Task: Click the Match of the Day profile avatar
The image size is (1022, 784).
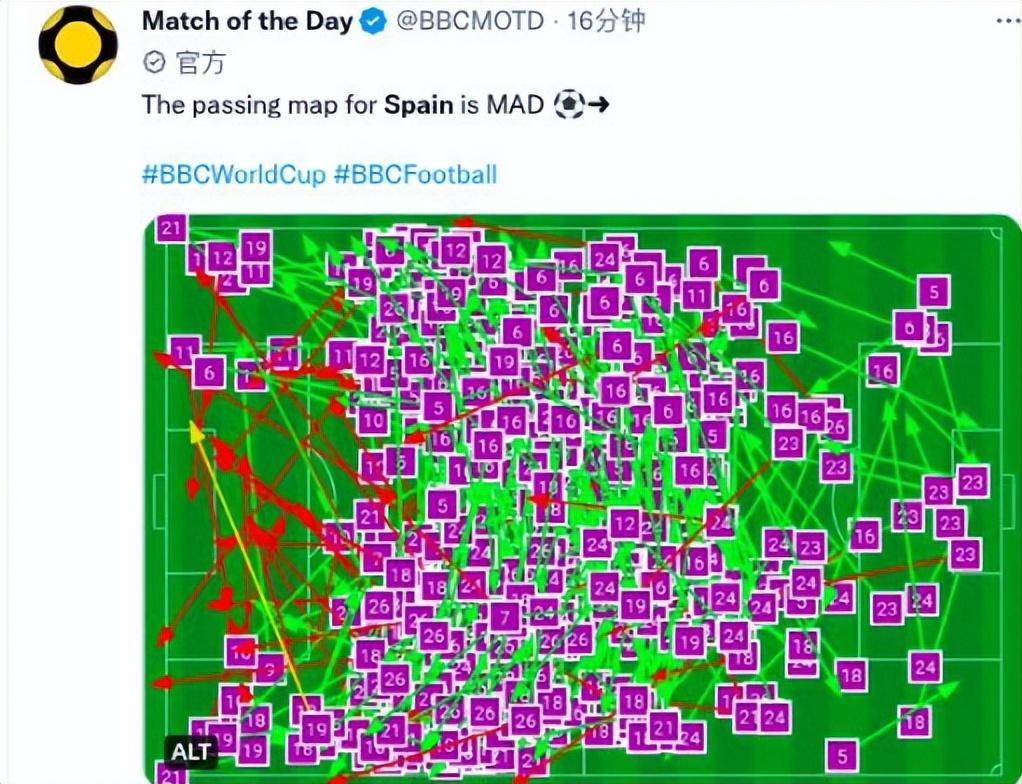Action: click(x=78, y=44)
